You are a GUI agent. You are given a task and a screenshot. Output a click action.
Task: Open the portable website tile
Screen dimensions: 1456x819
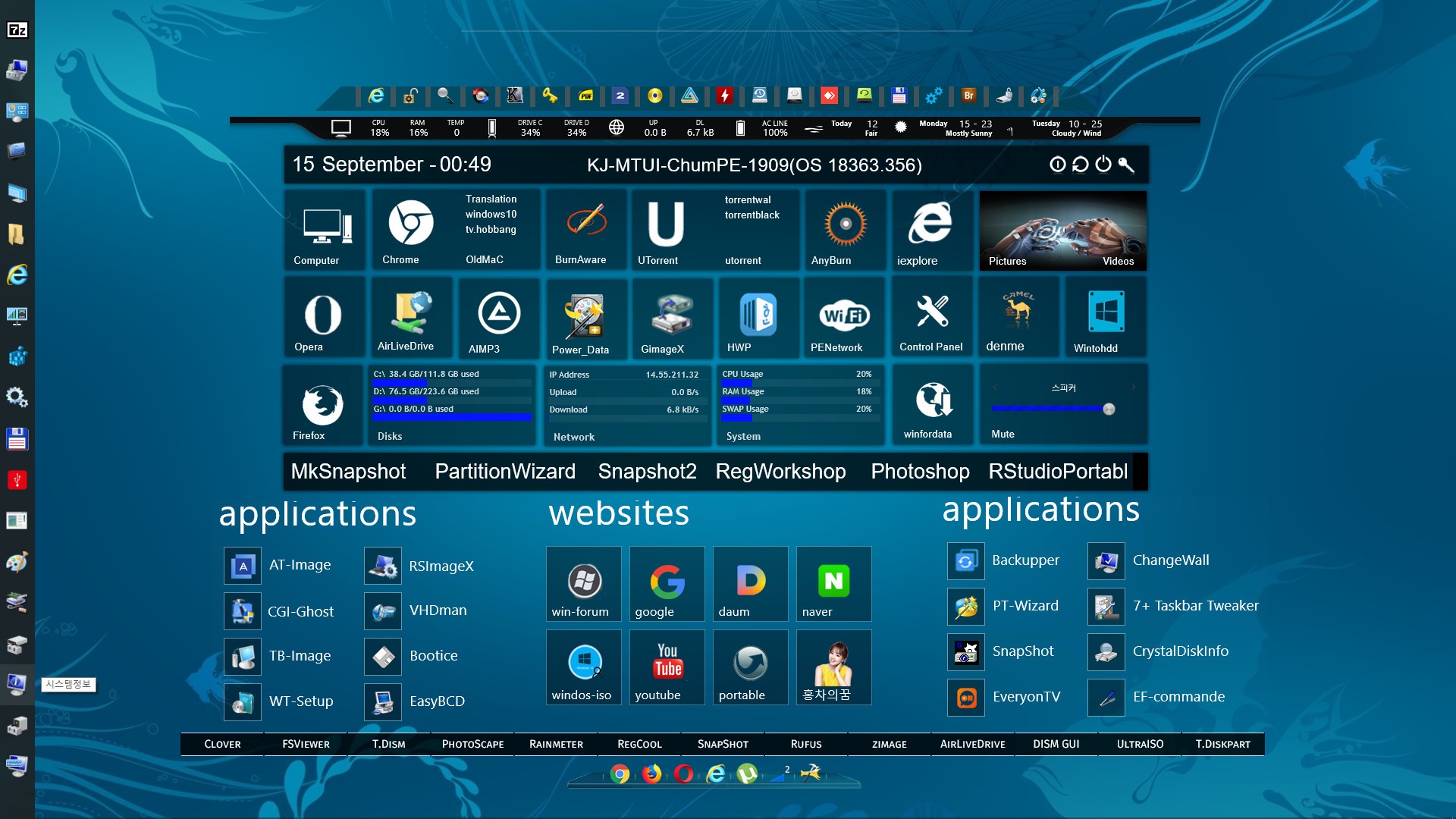[x=750, y=667]
